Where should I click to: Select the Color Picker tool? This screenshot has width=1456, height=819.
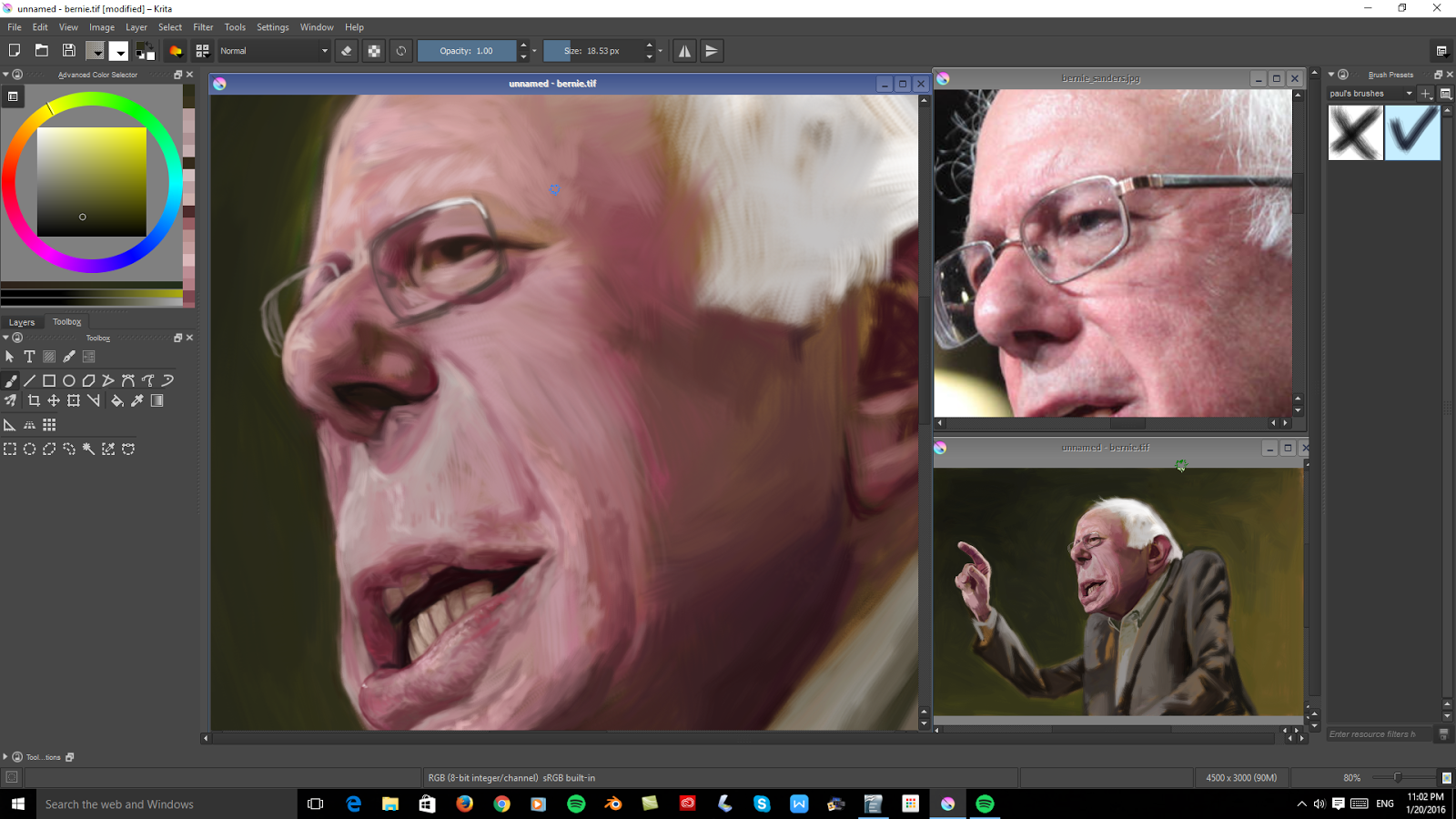(x=136, y=400)
